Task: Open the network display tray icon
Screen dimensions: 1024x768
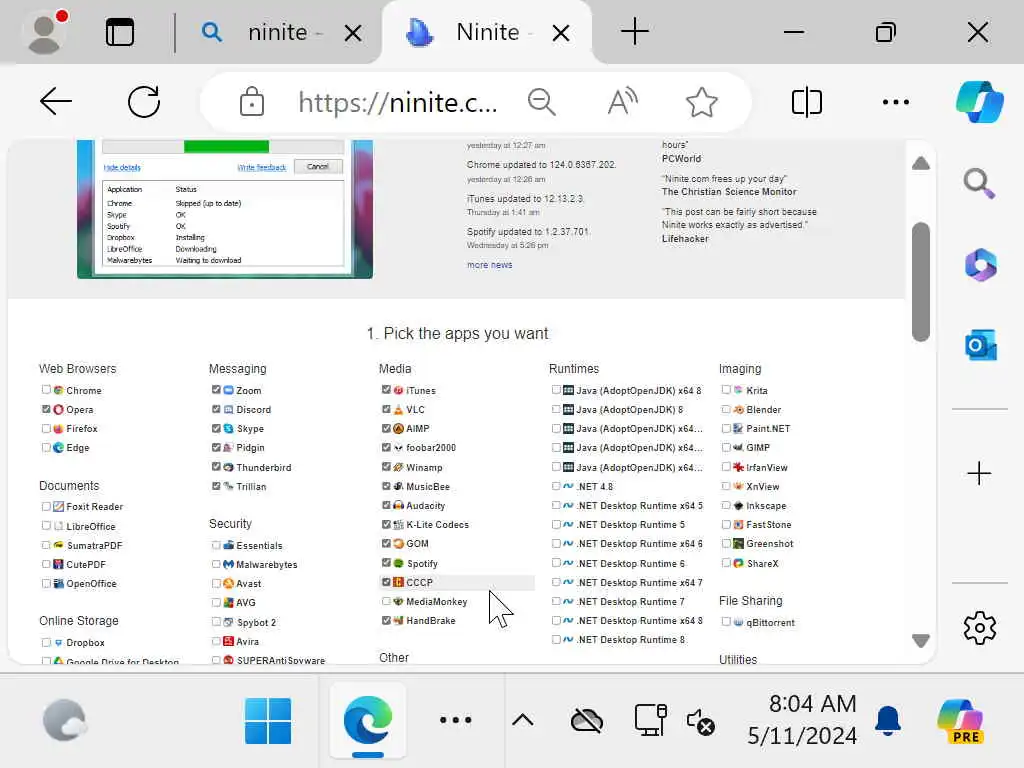Action: tap(650, 720)
